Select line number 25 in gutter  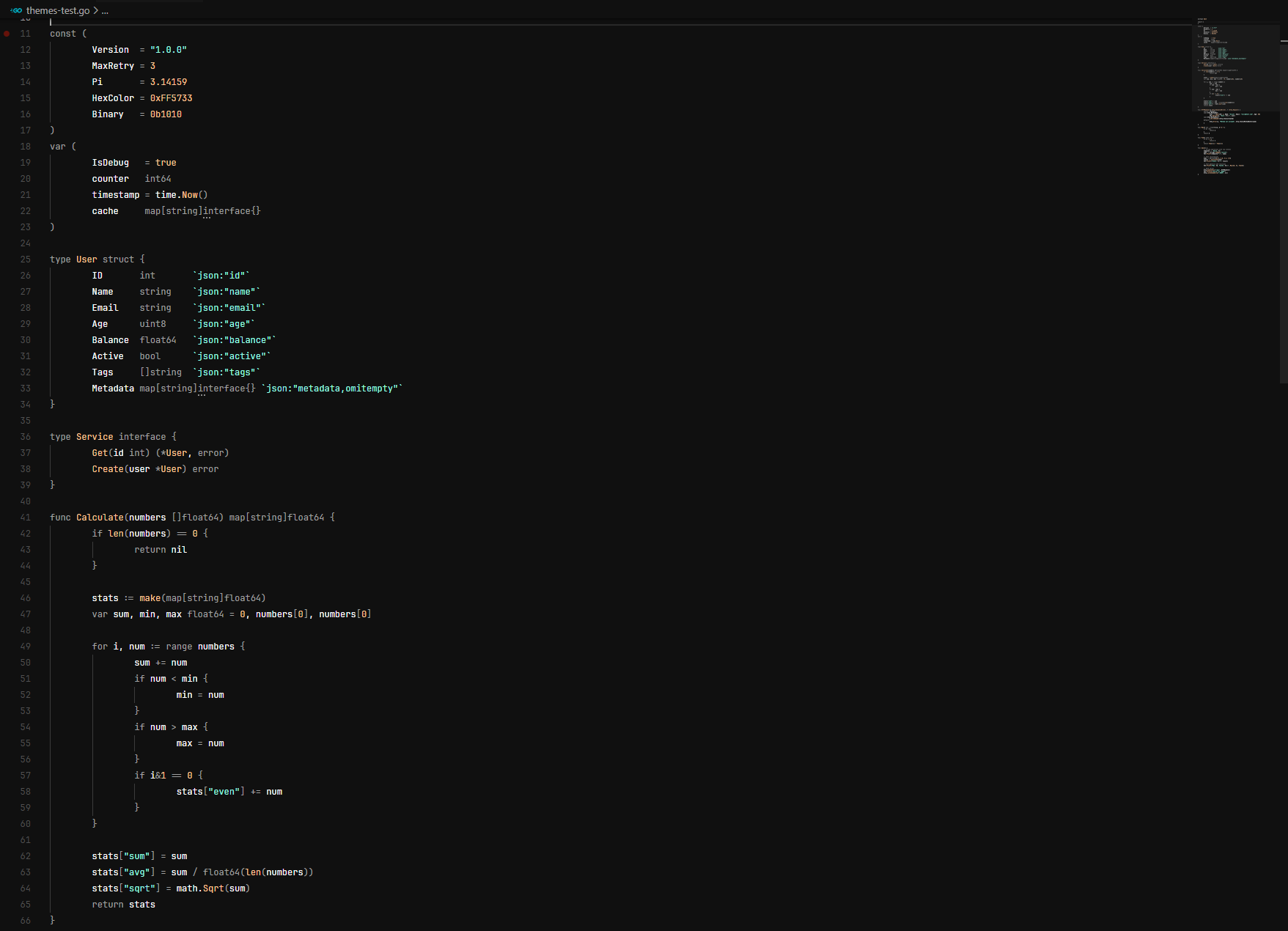pos(26,260)
